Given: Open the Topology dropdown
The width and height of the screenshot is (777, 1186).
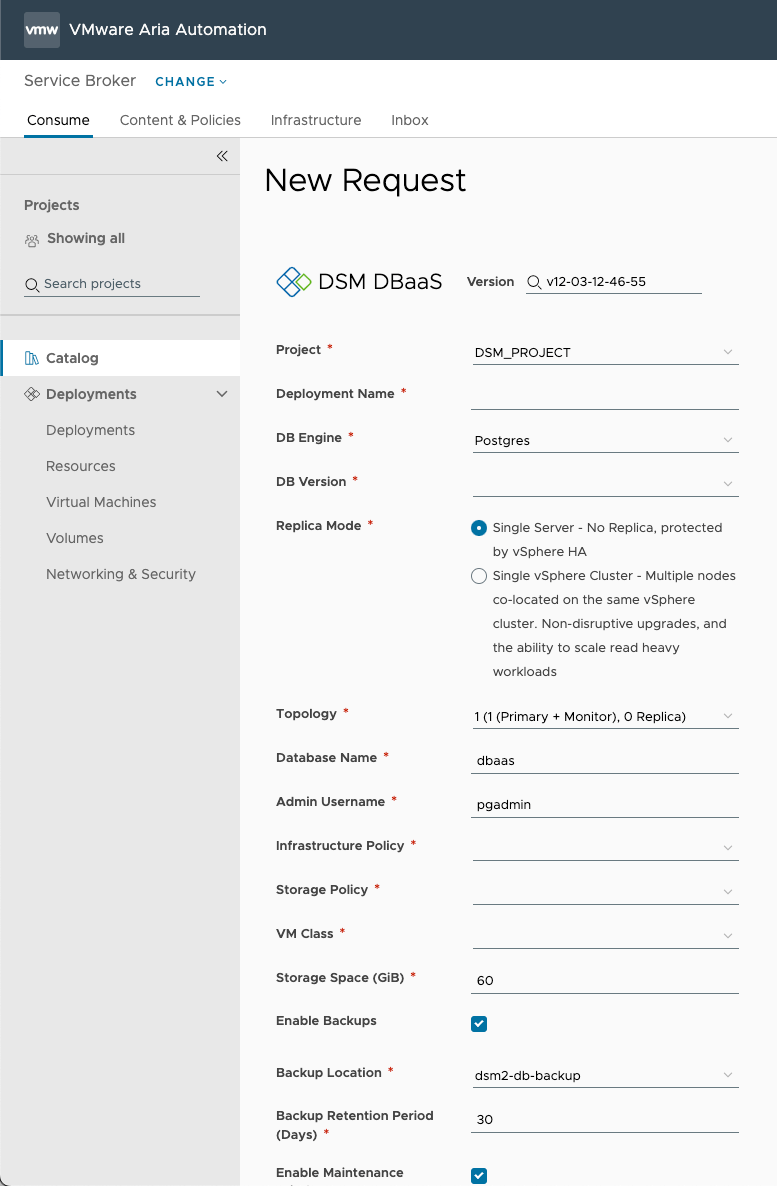Looking at the screenshot, I should pyautogui.click(x=605, y=716).
